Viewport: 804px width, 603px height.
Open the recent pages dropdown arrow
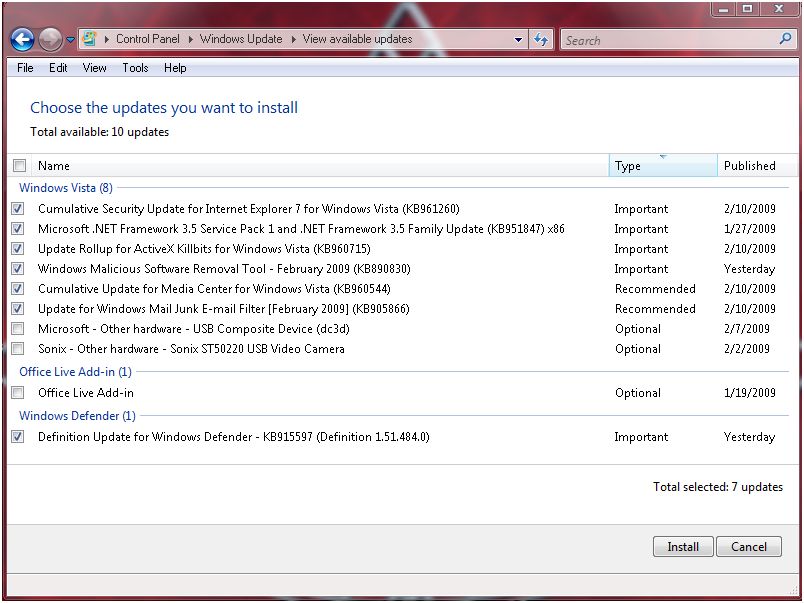coord(70,39)
